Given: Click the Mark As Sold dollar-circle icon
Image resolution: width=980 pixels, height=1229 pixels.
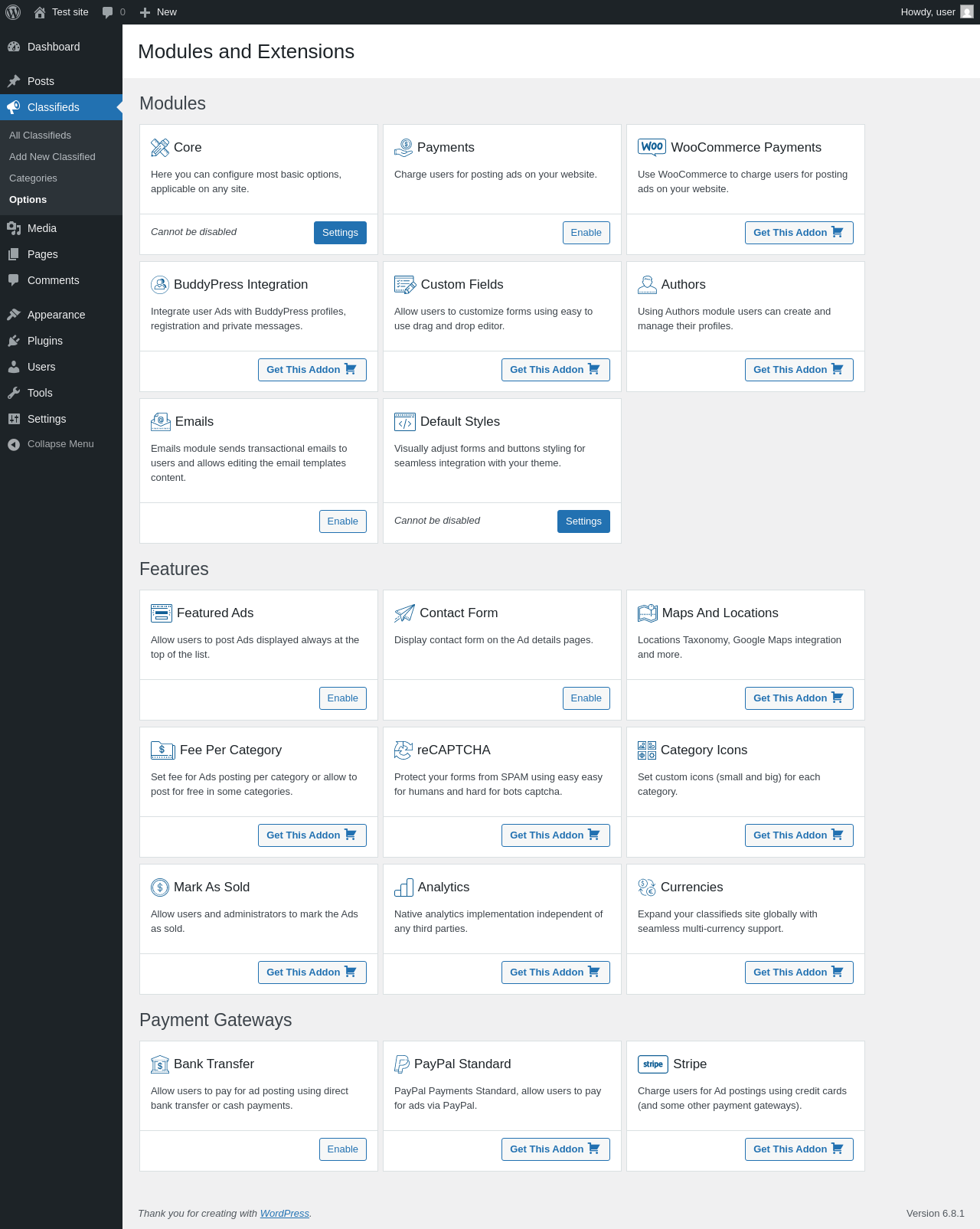Looking at the screenshot, I should pyautogui.click(x=160, y=887).
